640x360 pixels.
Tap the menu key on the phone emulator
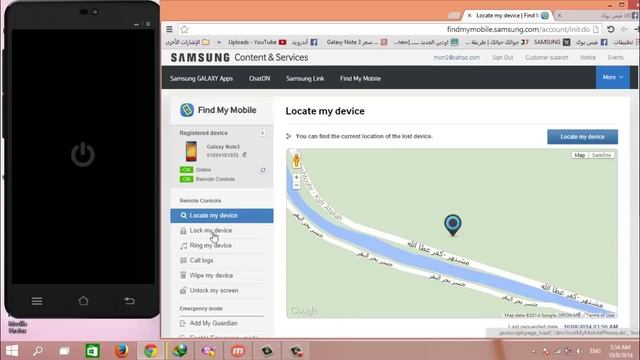pos(37,301)
